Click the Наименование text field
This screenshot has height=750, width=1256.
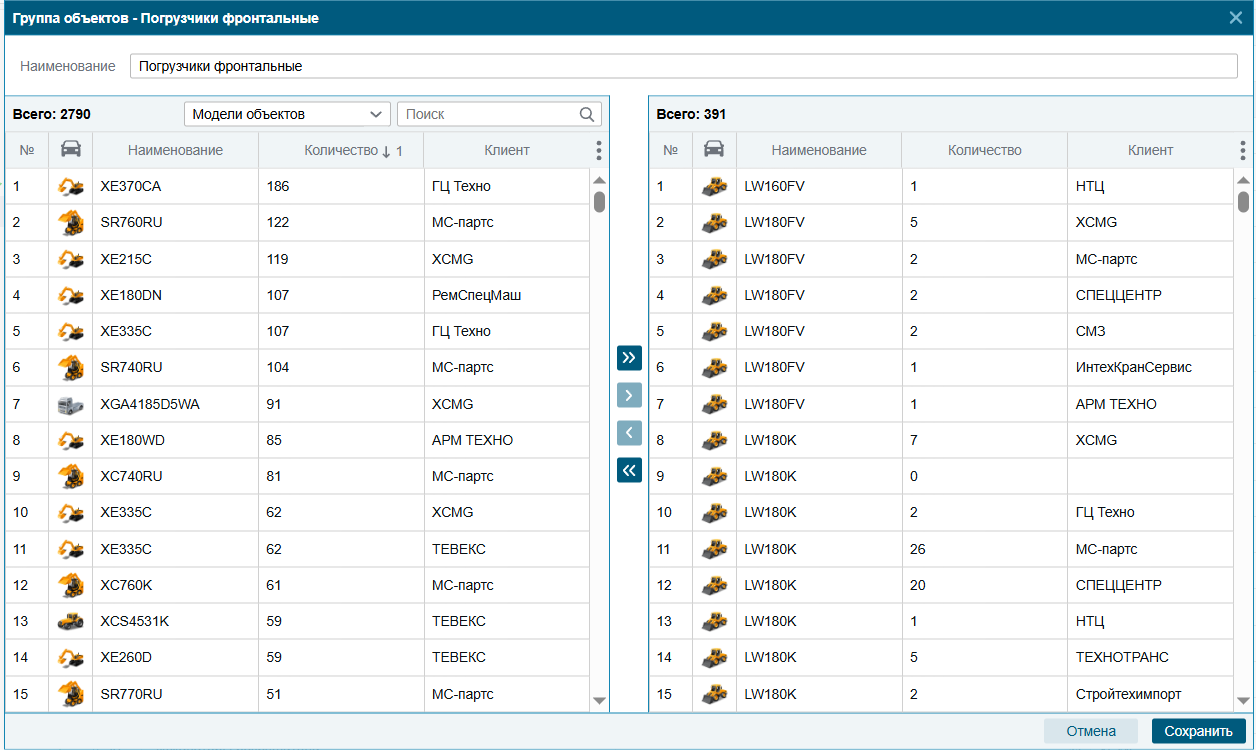point(683,66)
